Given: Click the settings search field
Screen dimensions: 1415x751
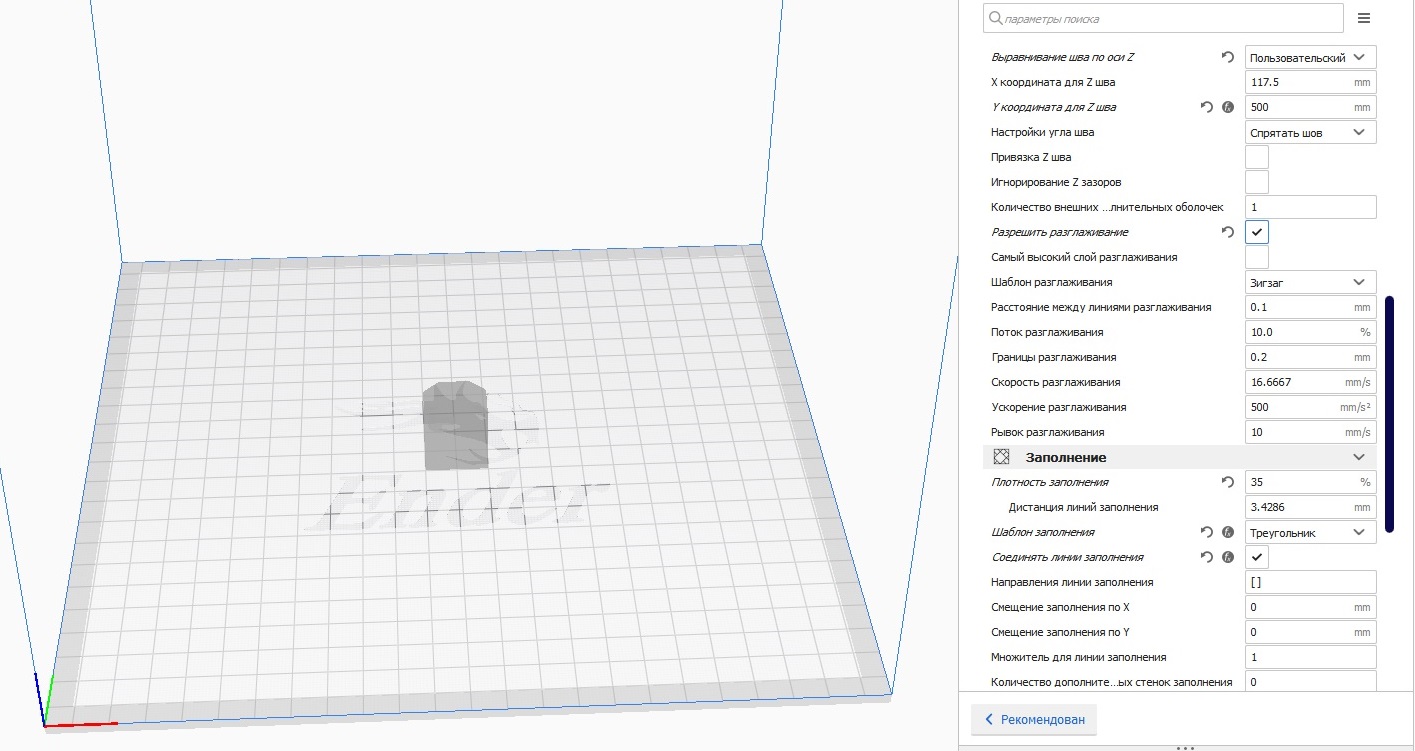Looking at the screenshot, I should (x=1163, y=18).
